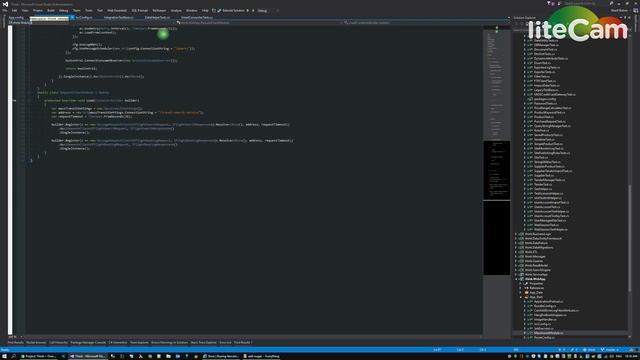Image resolution: width=640 pixels, height=360 pixels.
Task: Select the SearchEngine project
Action: coord(538,270)
